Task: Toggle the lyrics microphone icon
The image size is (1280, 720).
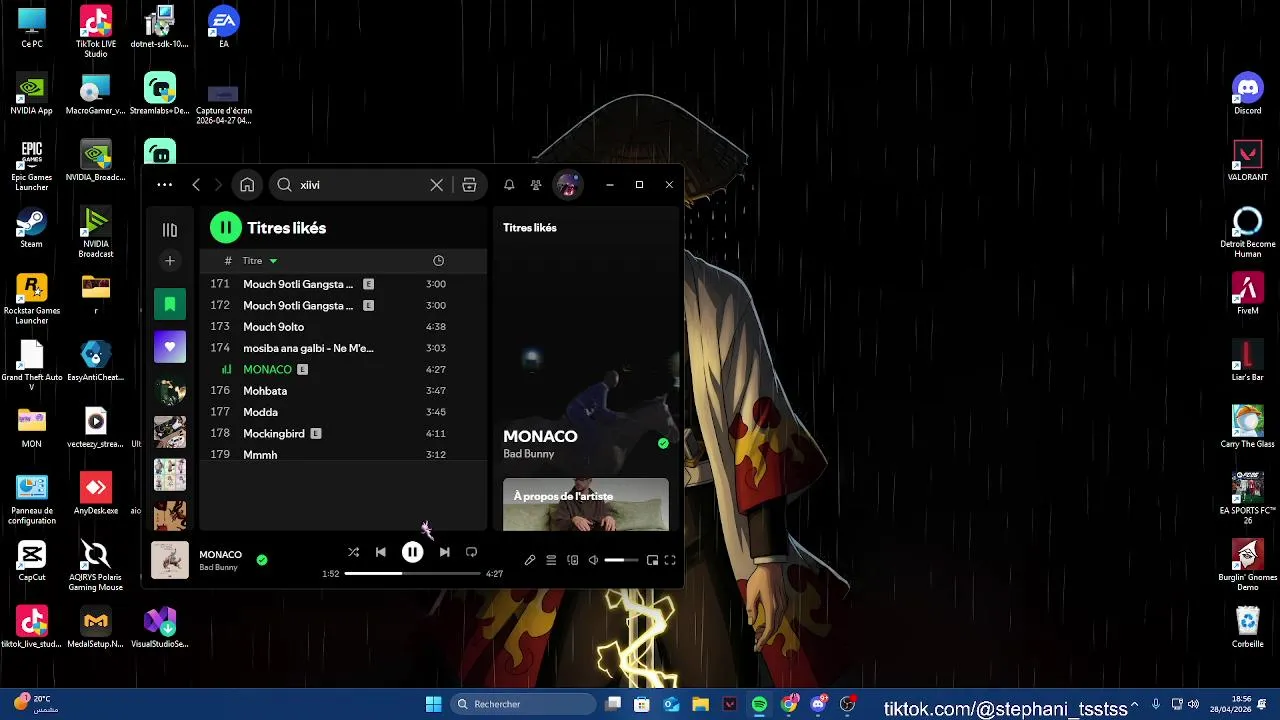Action: point(530,561)
